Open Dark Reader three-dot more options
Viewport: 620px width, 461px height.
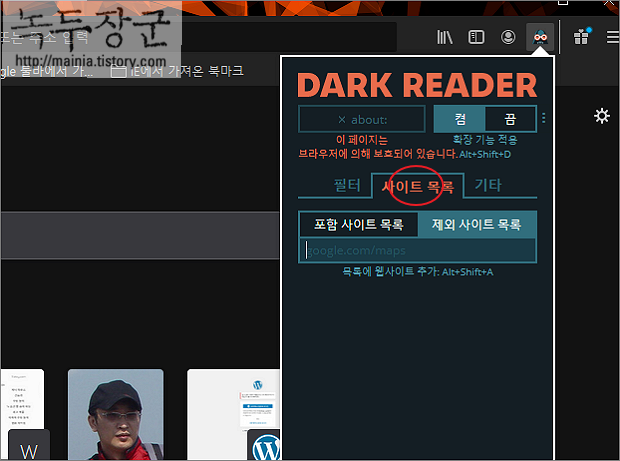[544, 118]
